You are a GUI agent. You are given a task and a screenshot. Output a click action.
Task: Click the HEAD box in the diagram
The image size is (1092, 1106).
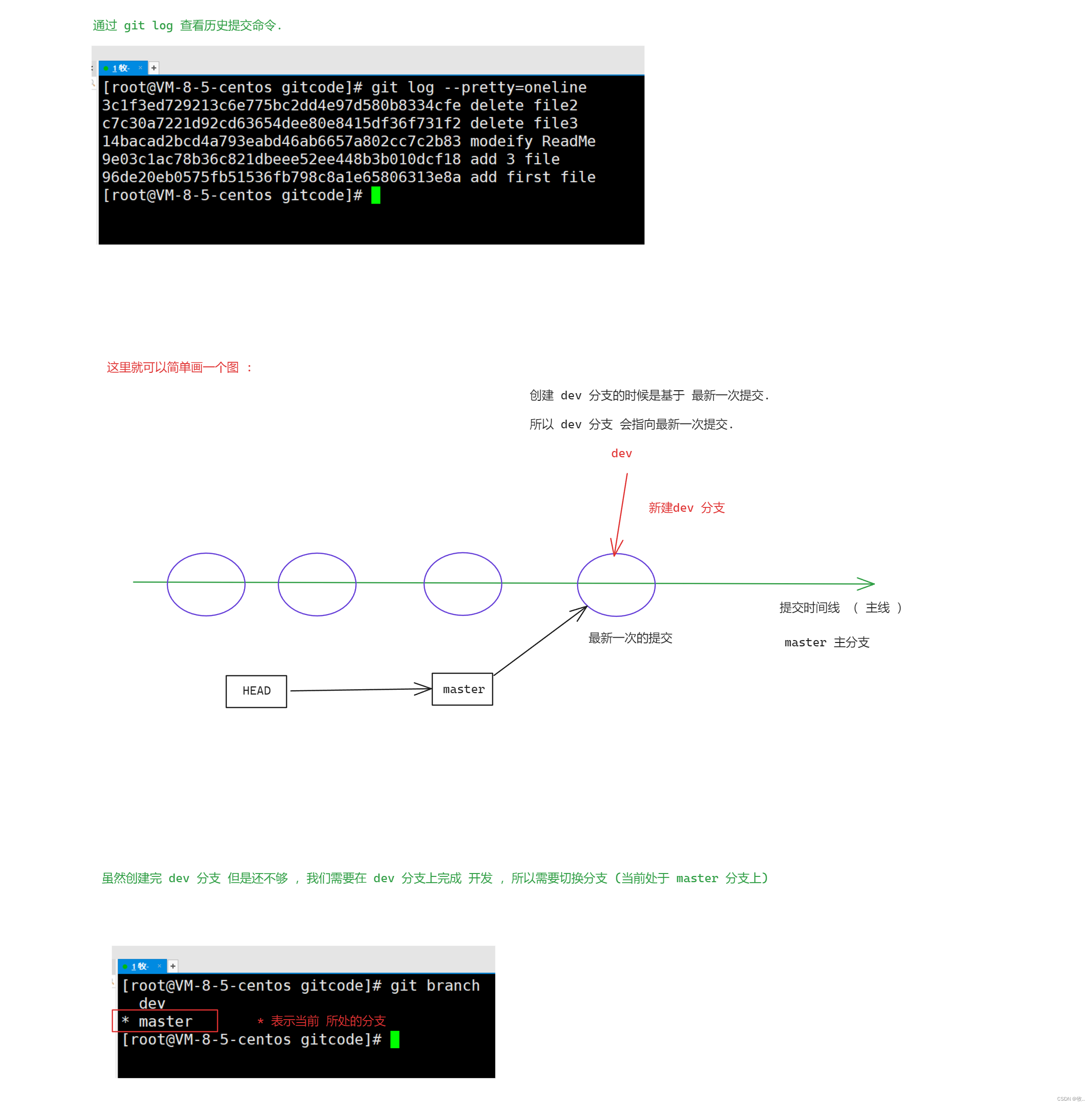coord(257,692)
